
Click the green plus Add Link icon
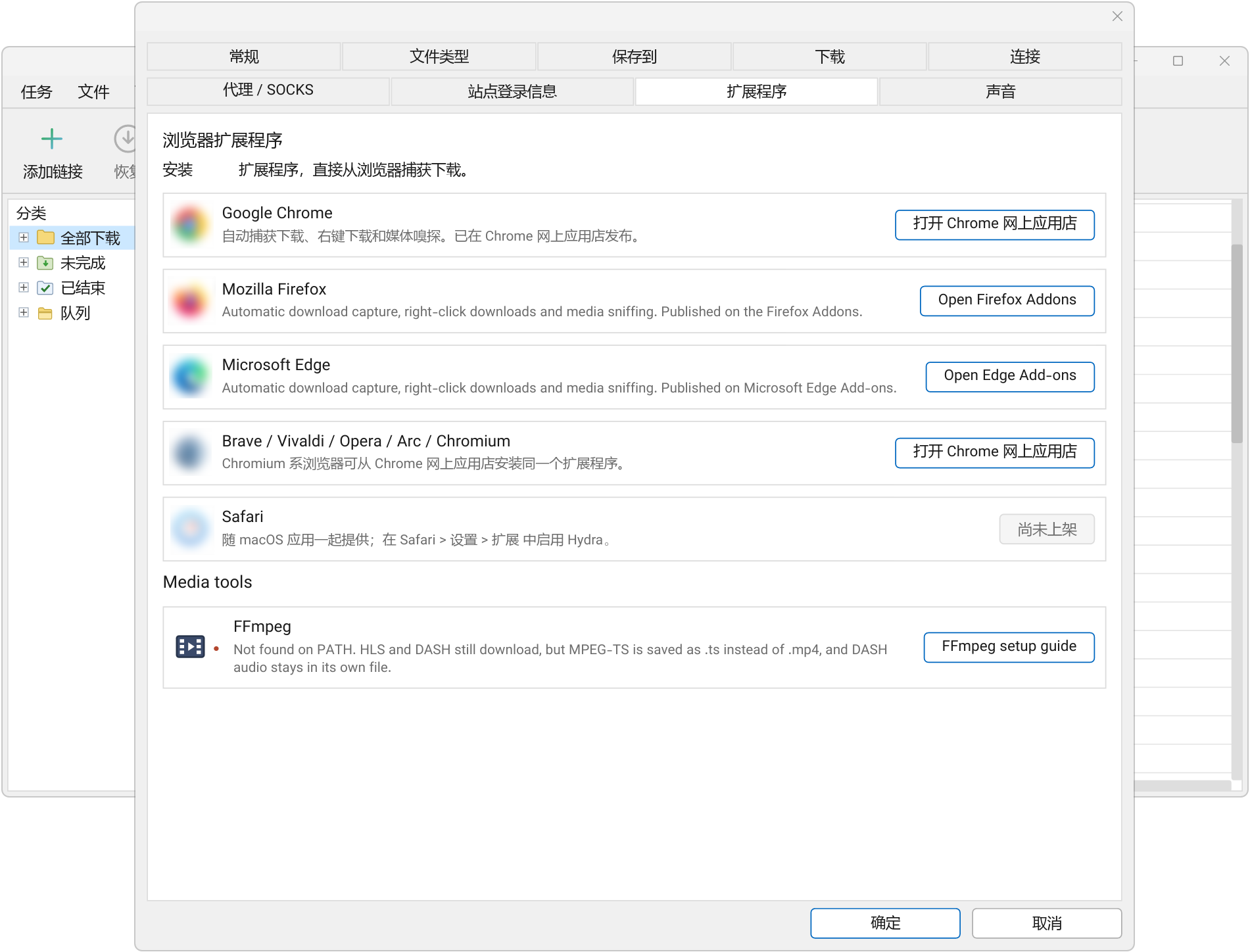tap(51, 139)
